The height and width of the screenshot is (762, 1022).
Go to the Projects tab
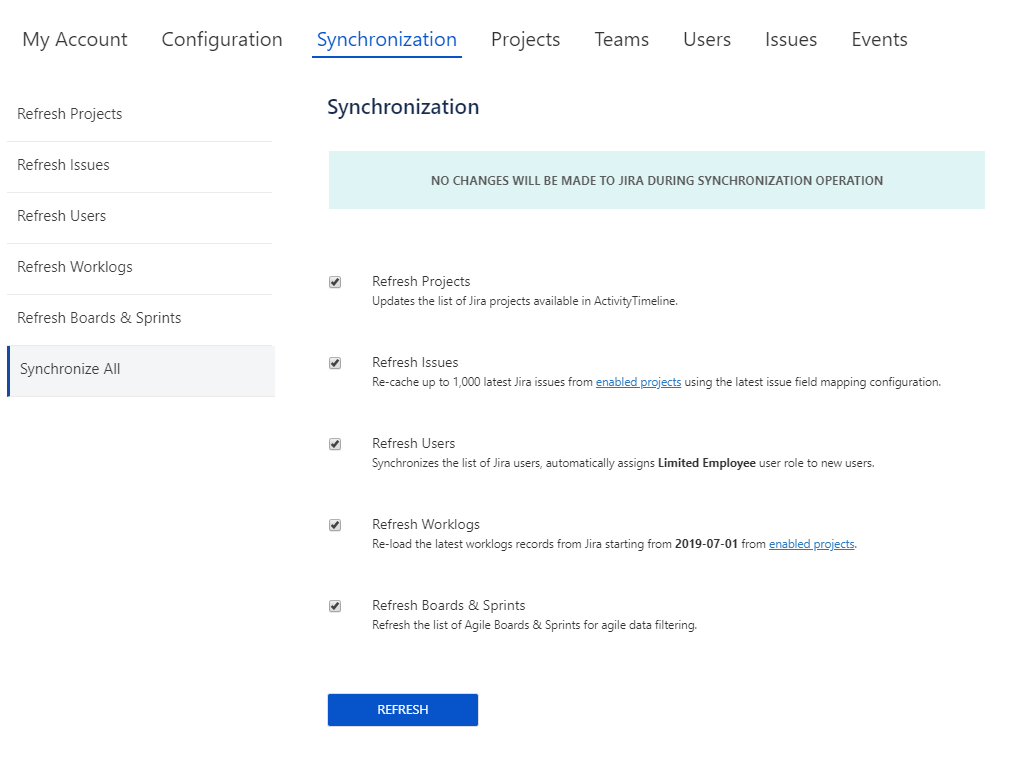pyautogui.click(x=525, y=40)
